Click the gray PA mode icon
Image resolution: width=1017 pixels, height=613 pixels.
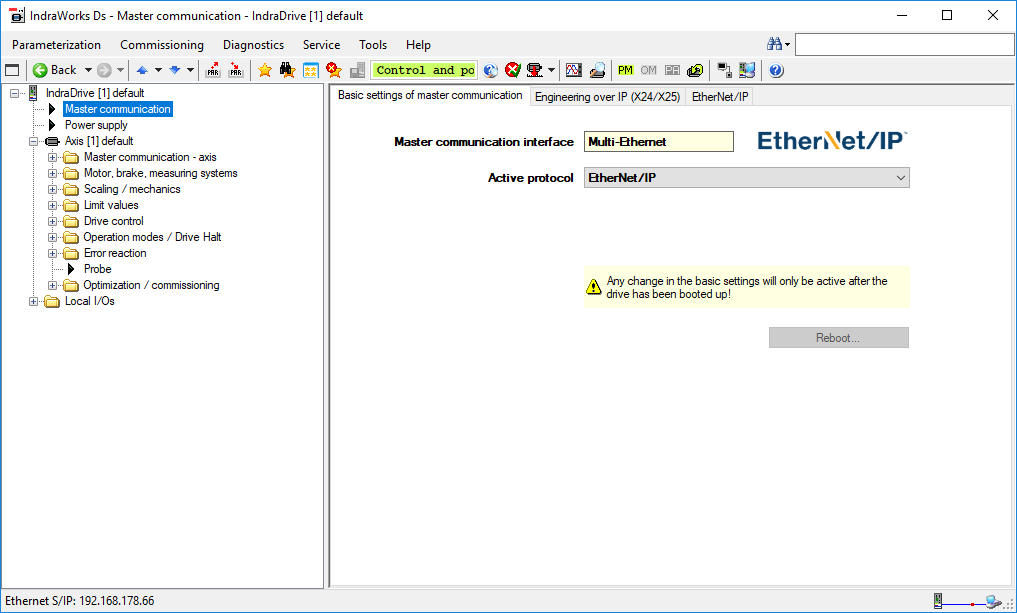tap(672, 70)
